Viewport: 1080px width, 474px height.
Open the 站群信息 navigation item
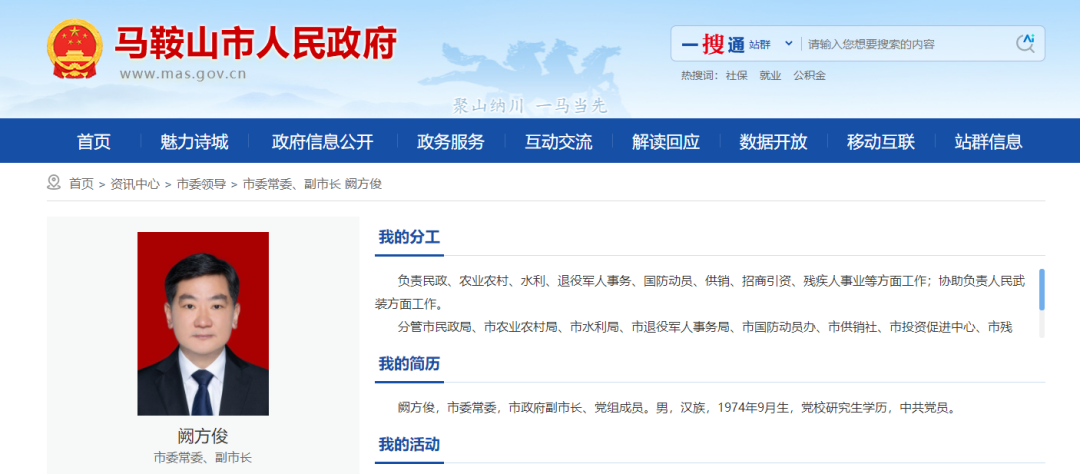[x=988, y=142]
